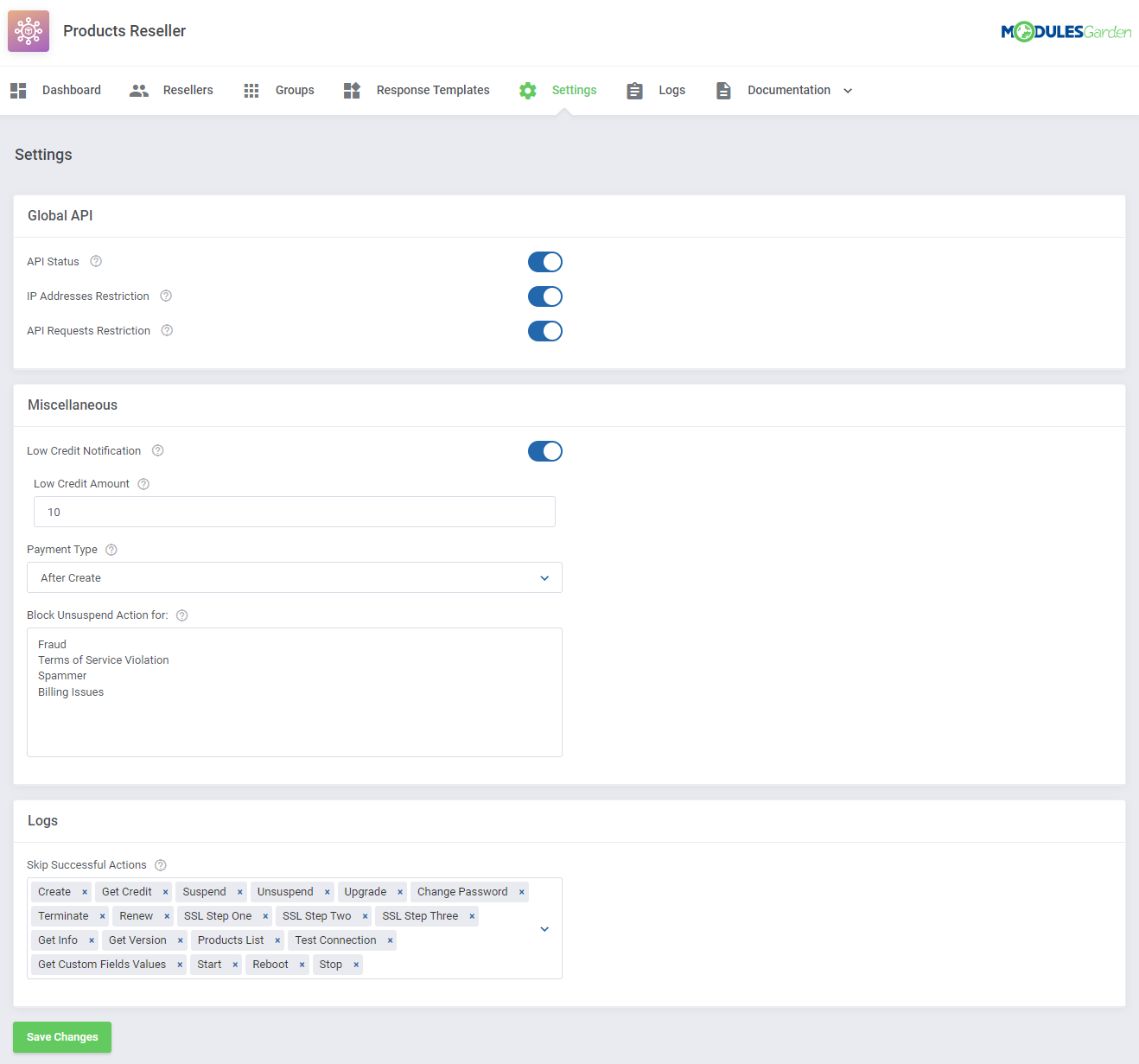The width and height of the screenshot is (1139, 1064).
Task: Click the Save Changes button
Action: [x=62, y=1037]
